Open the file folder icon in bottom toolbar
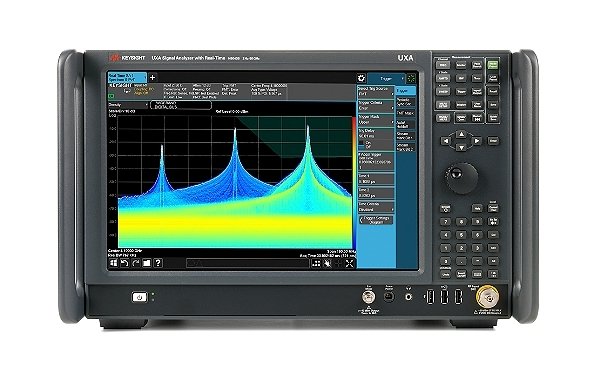 (147, 263)
